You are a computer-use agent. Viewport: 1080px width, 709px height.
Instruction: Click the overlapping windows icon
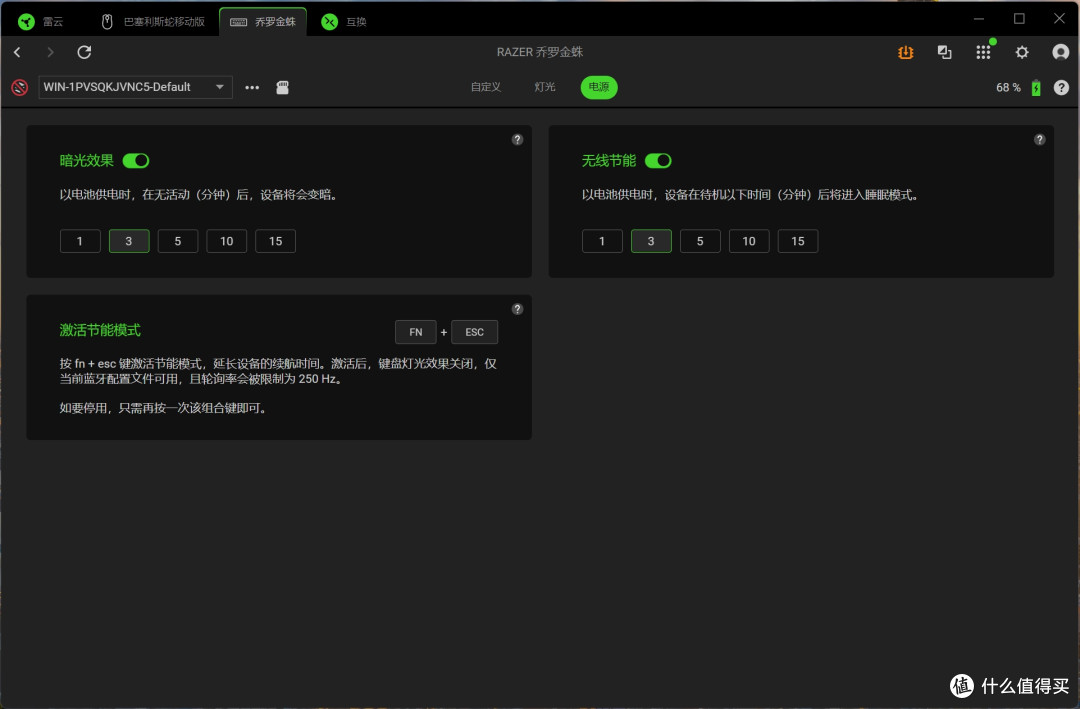(944, 52)
